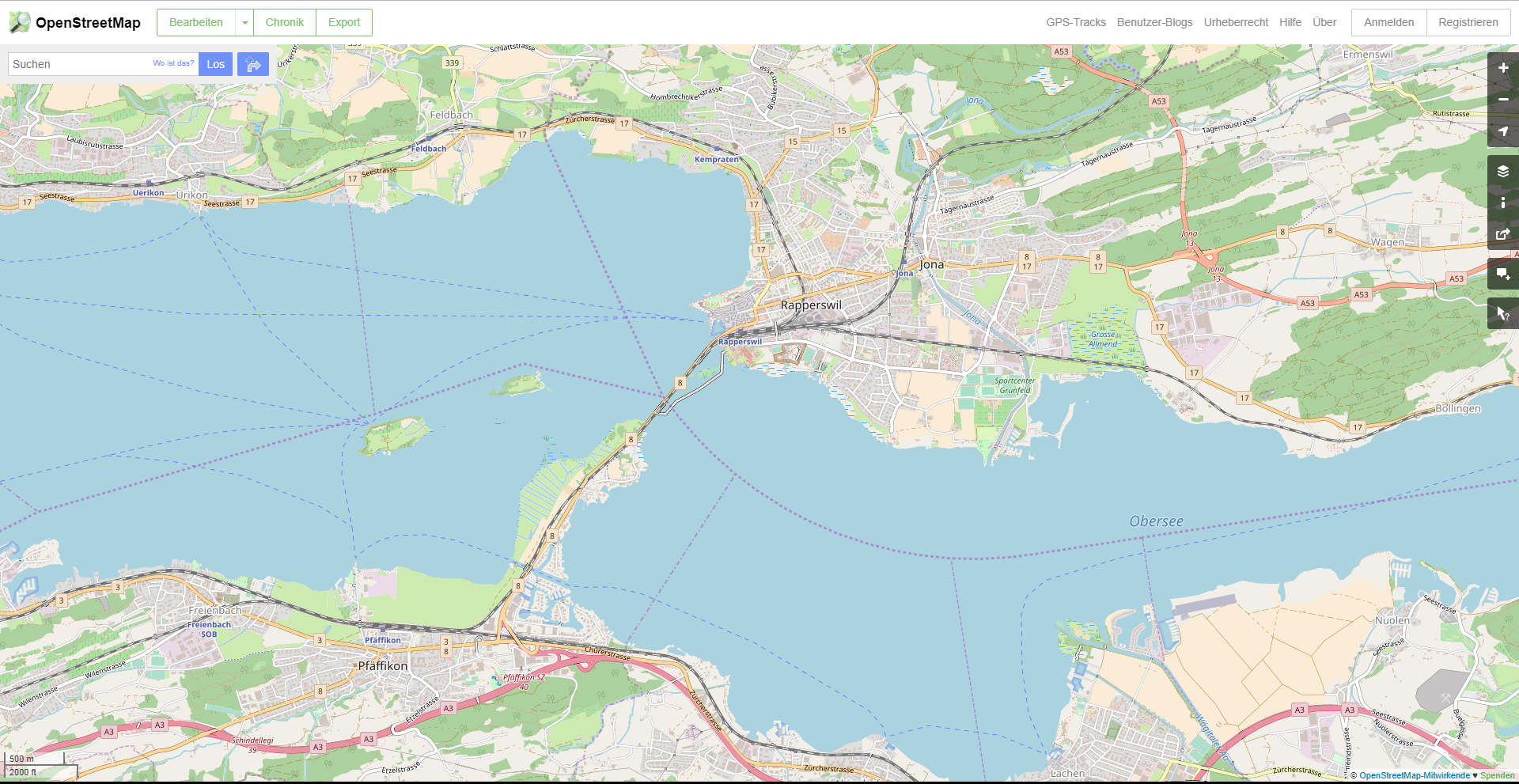Viewport: 1519px width, 784px height.
Task: Select the Export option
Action: click(343, 22)
